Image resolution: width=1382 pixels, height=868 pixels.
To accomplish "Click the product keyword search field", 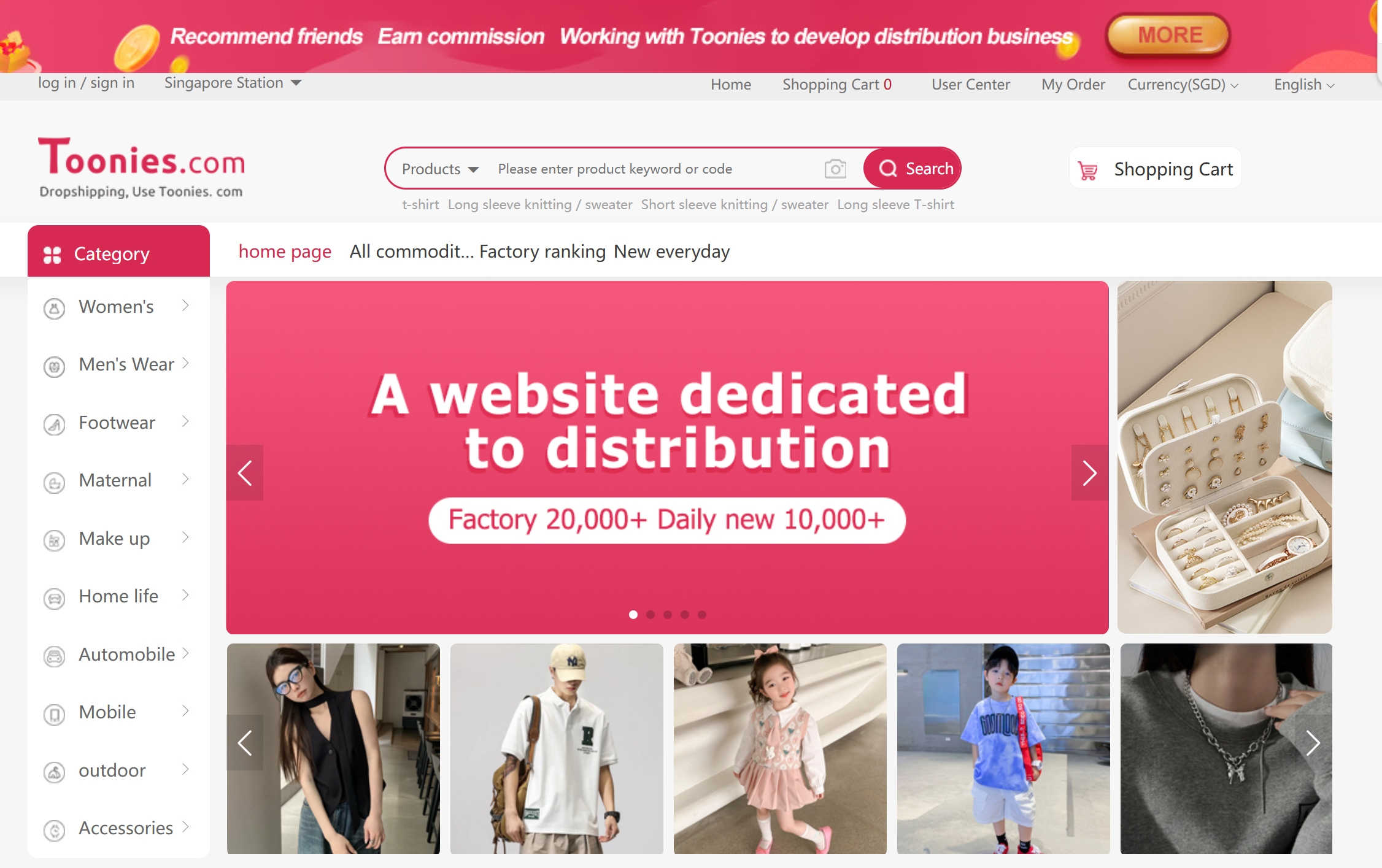I will [657, 169].
